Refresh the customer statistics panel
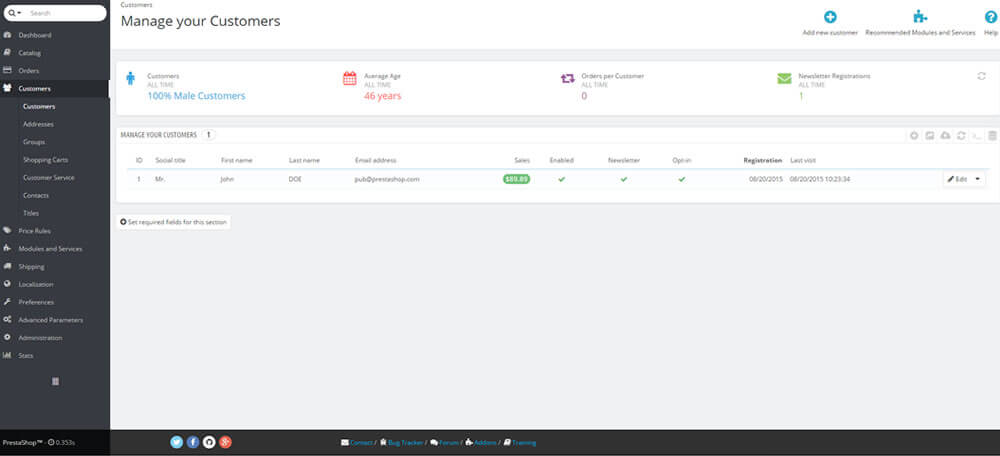Viewport: 1000px width, 456px height. pyautogui.click(x=981, y=76)
